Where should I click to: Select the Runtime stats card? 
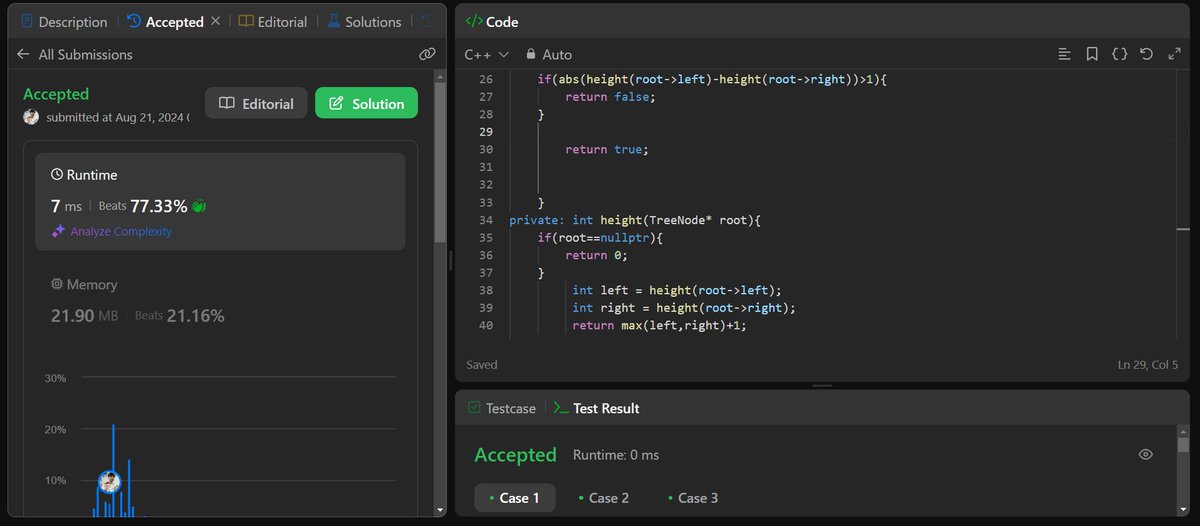(x=220, y=201)
